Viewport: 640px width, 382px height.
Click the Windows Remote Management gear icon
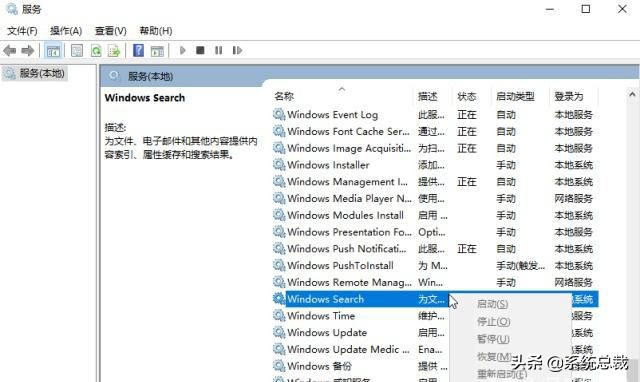pyautogui.click(x=279, y=282)
